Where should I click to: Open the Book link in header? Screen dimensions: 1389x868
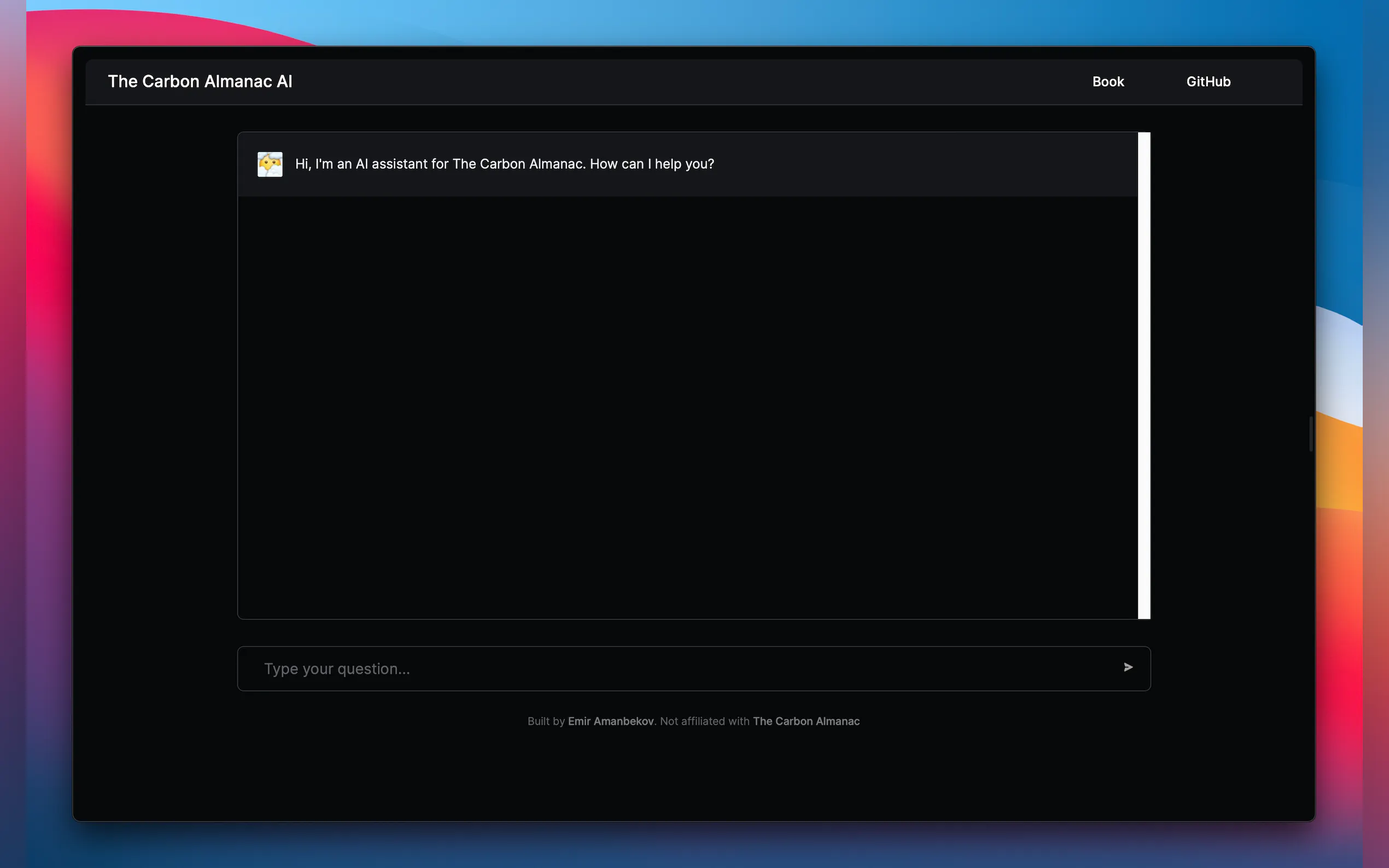(1107, 81)
